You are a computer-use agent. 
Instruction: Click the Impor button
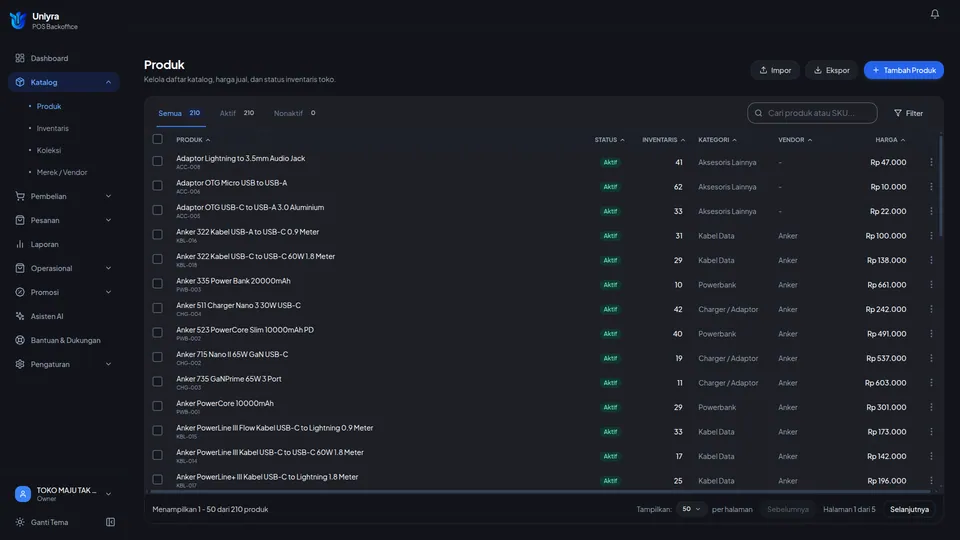[775, 70]
